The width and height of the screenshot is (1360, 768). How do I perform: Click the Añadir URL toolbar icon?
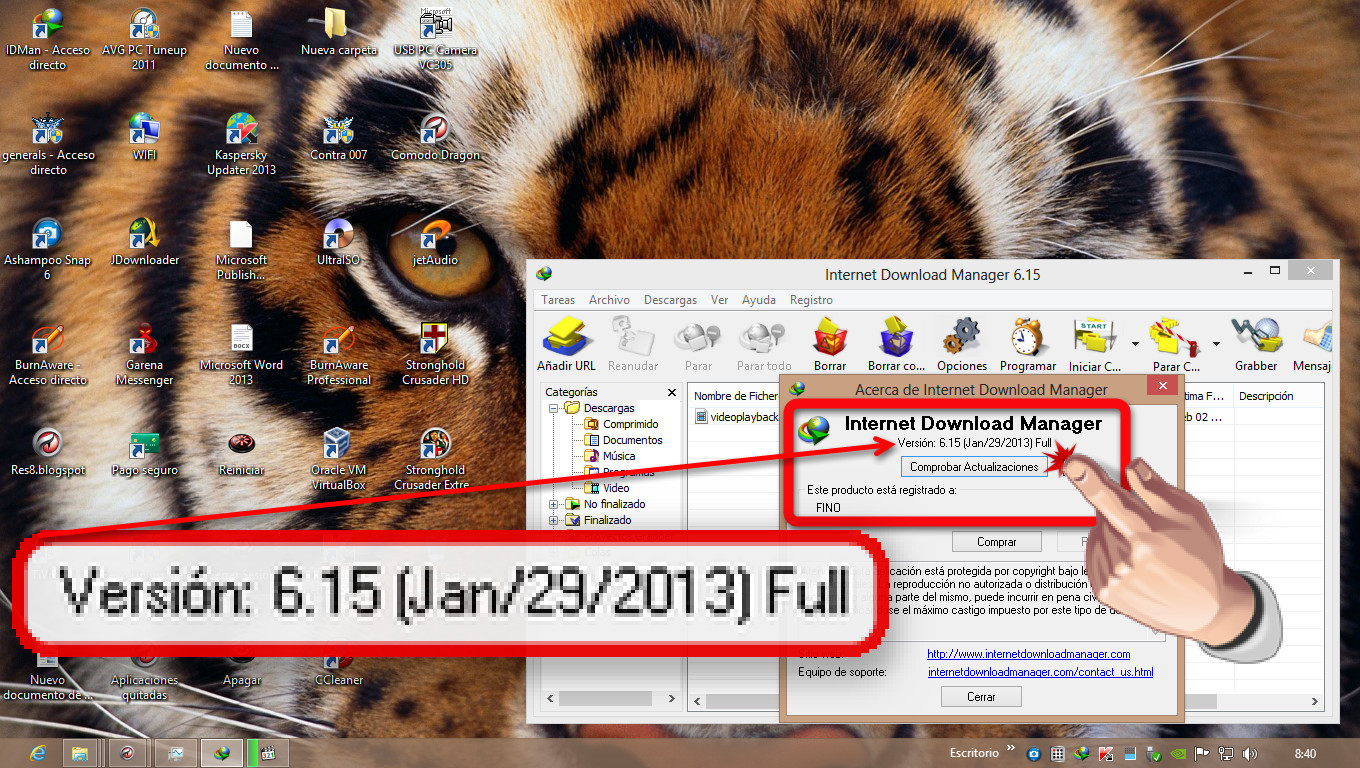566,345
